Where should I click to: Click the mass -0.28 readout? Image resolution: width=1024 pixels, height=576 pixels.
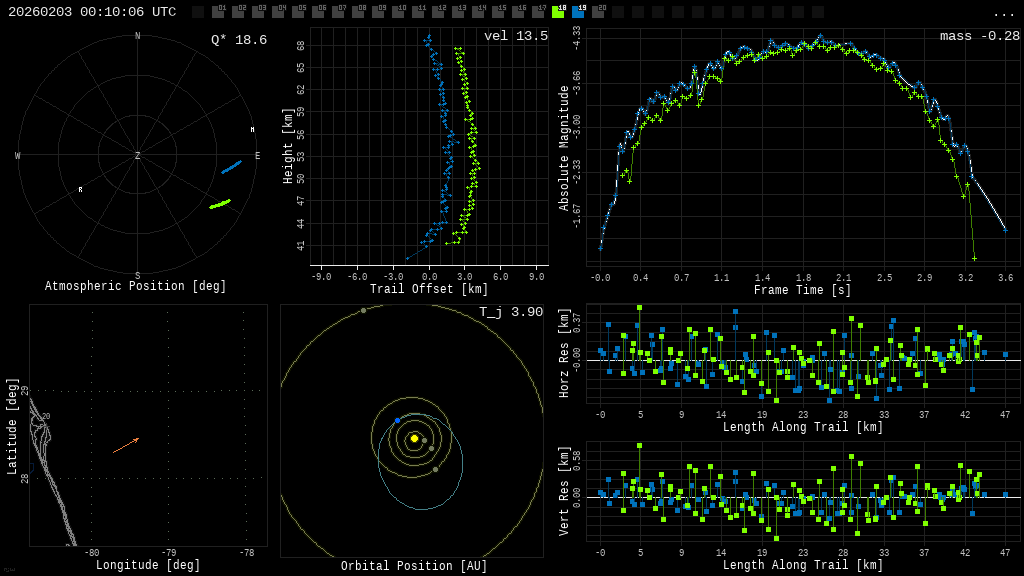979,36
